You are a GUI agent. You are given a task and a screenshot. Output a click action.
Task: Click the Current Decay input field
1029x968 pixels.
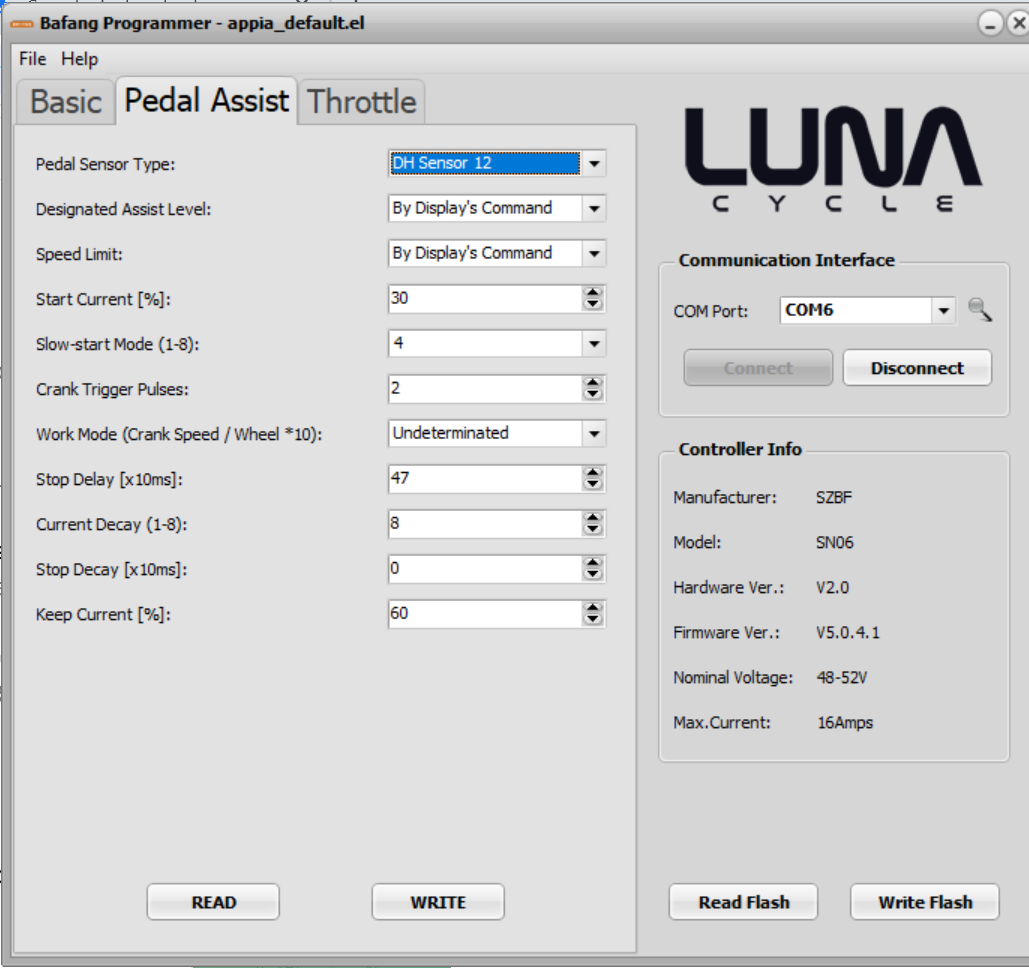(485, 524)
